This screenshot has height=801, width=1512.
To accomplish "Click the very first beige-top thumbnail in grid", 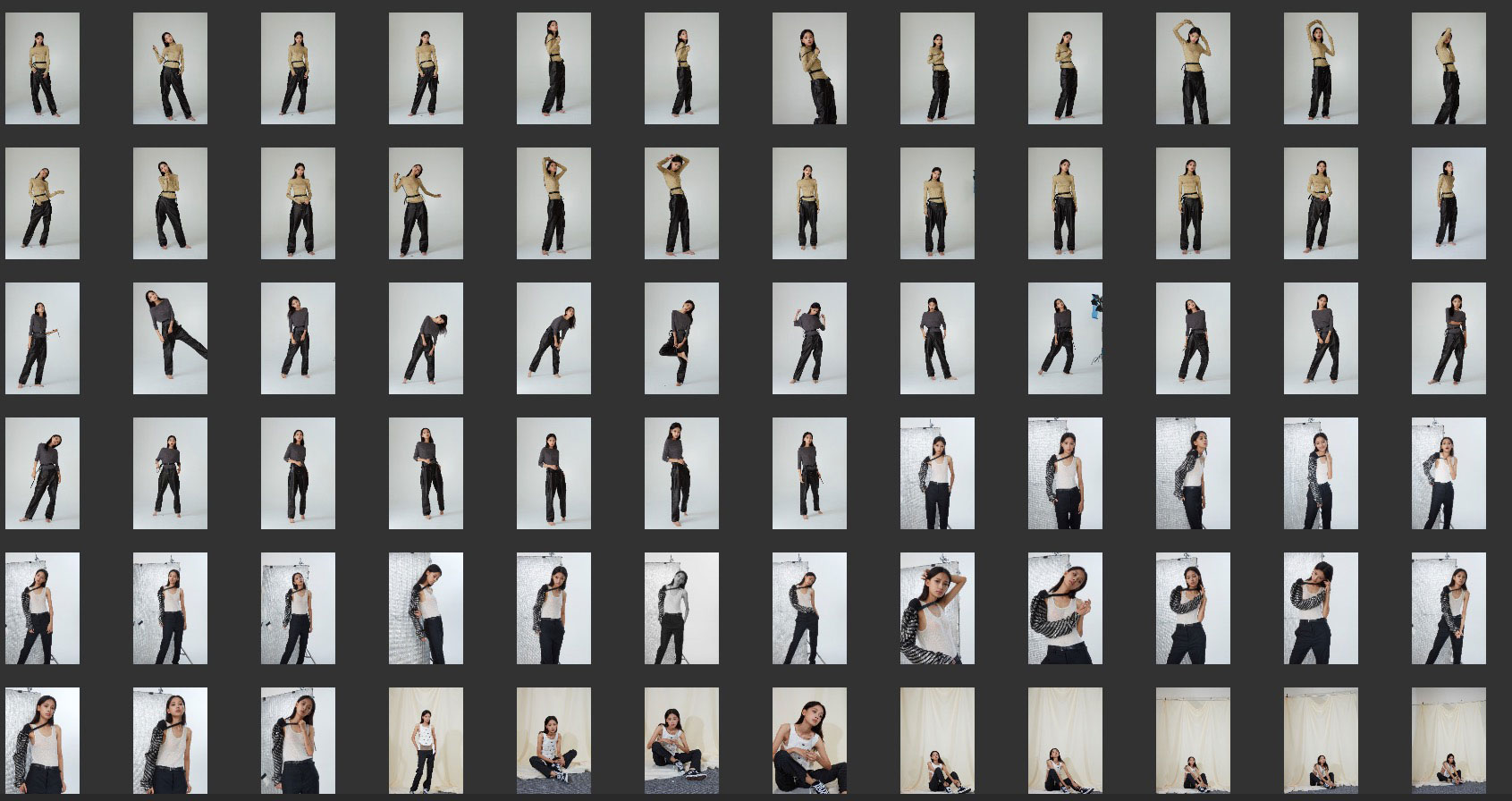I will click(42, 68).
